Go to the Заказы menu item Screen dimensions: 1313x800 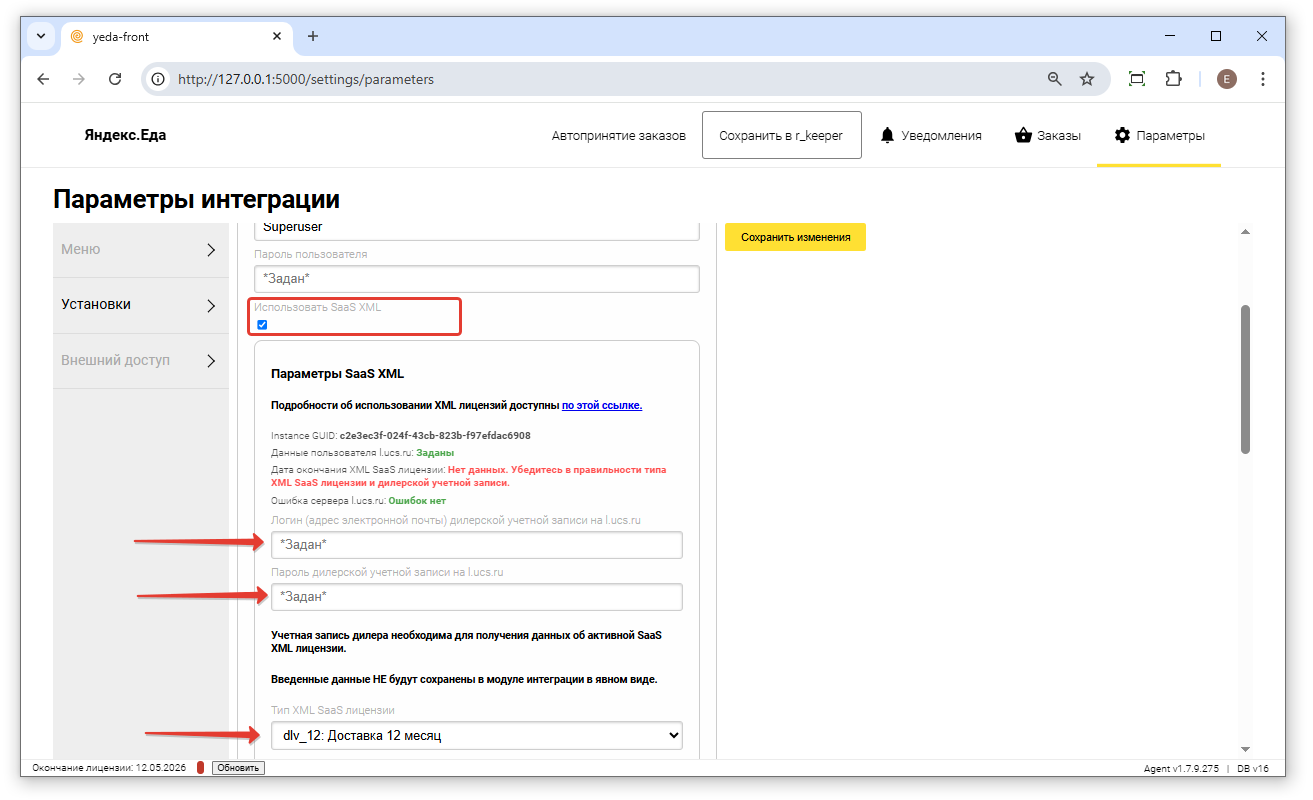1047,135
